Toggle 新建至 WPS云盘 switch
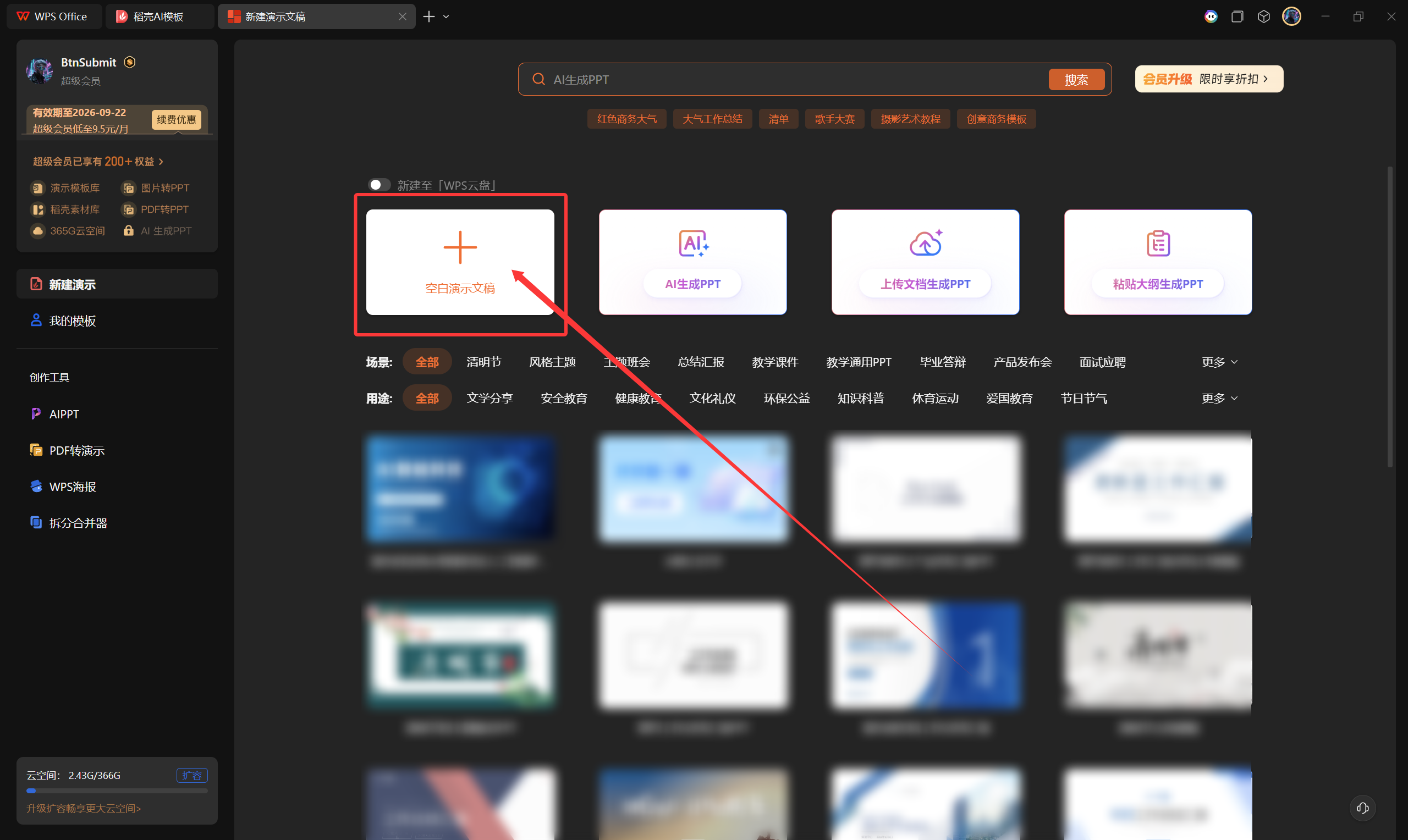The height and width of the screenshot is (840, 1408). point(379,185)
